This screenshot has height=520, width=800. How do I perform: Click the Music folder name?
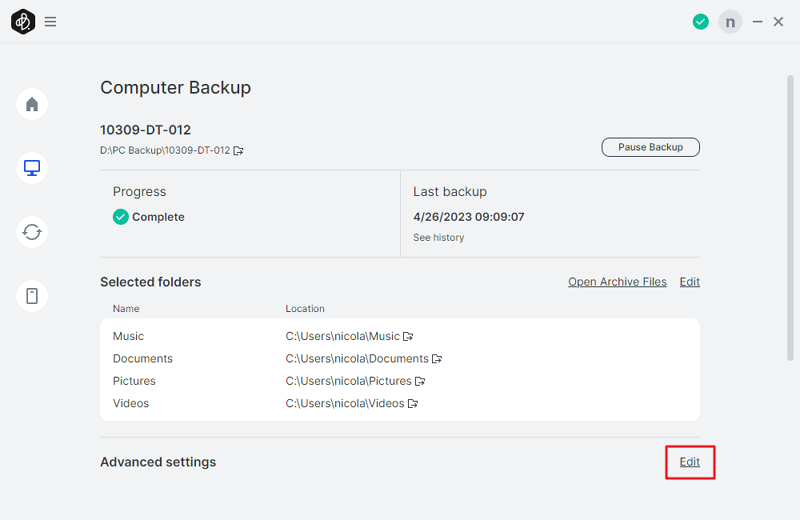tap(128, 336)
